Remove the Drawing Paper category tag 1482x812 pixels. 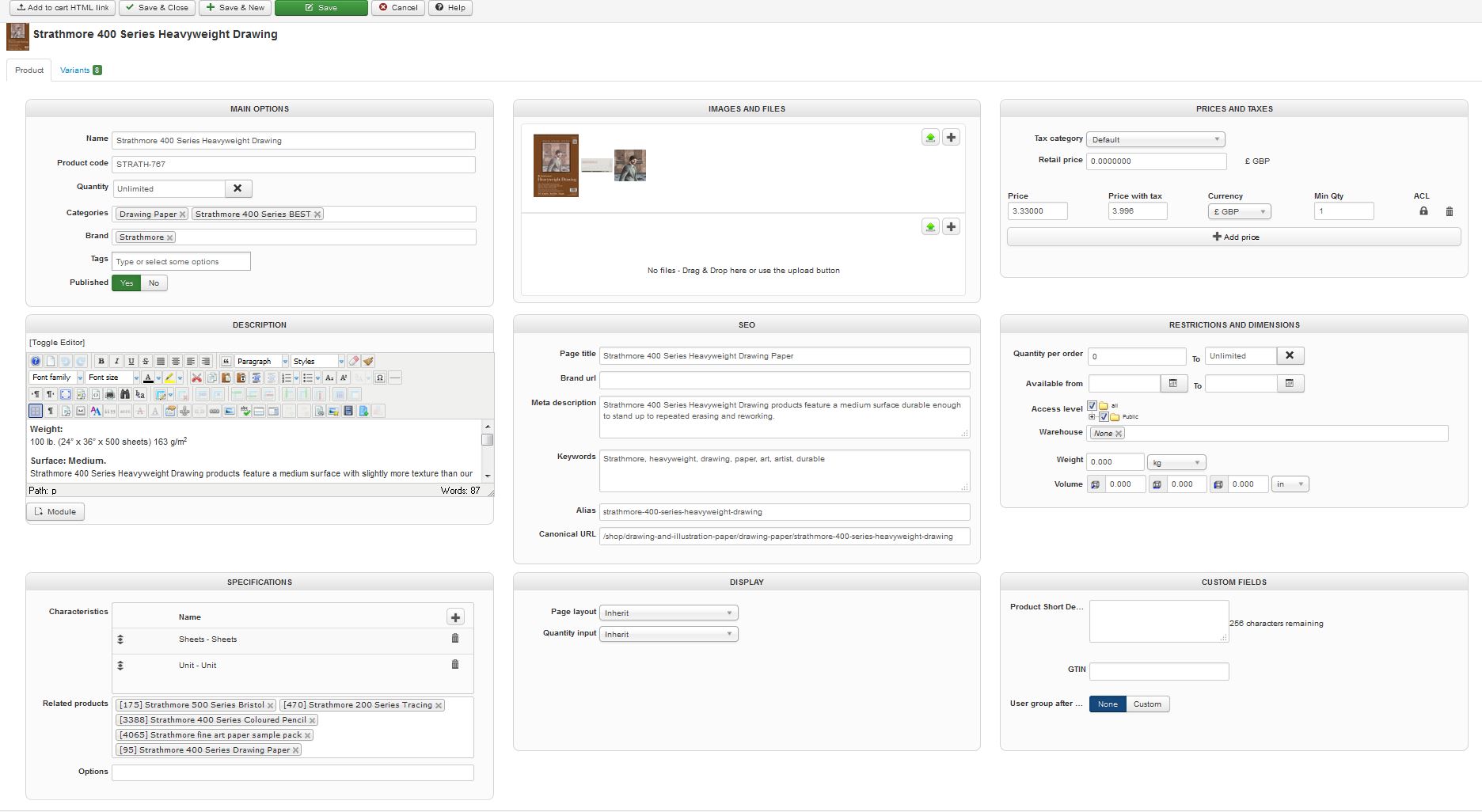coord(182,214)
